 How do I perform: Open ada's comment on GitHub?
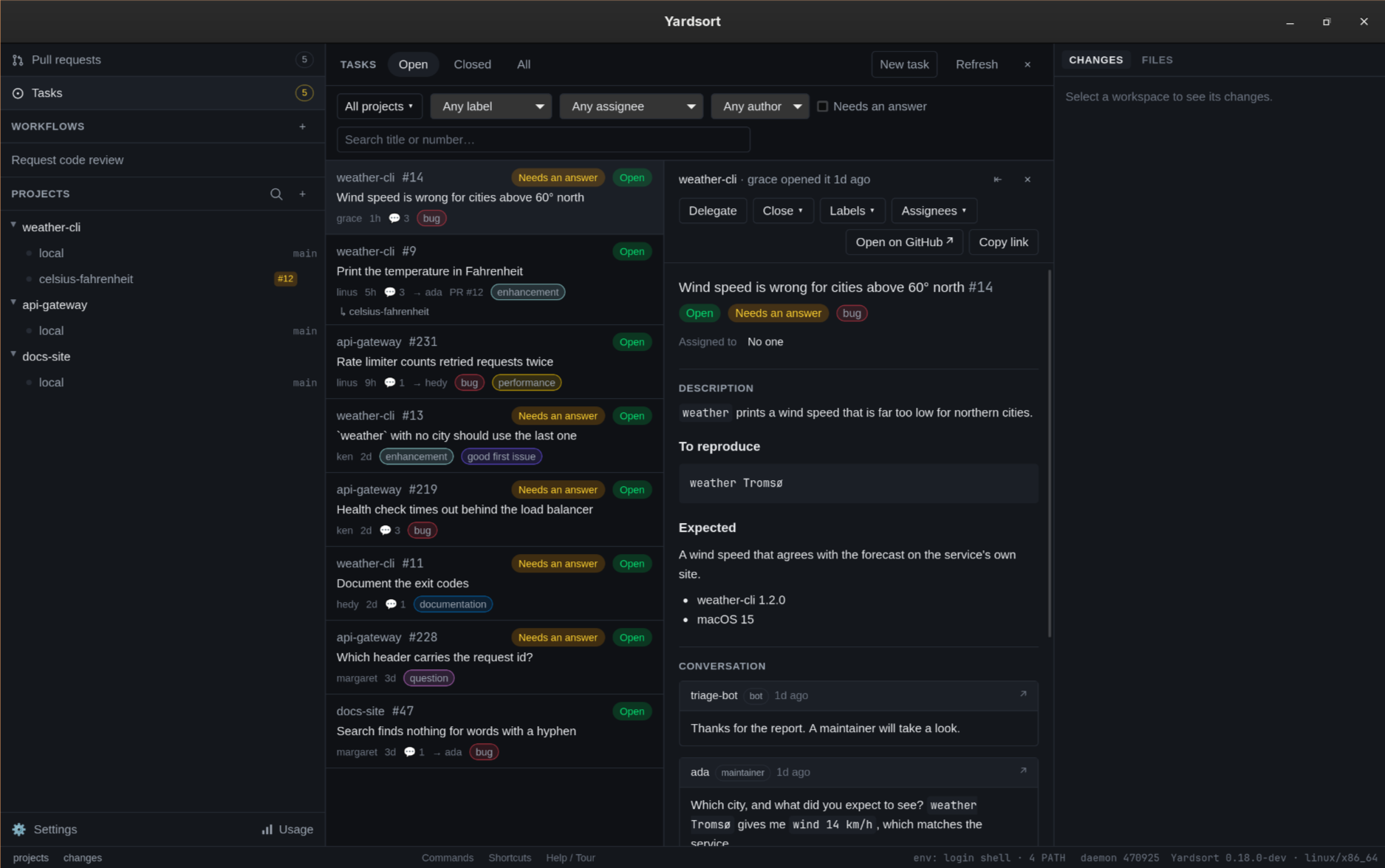click(x=1023, y=771)
